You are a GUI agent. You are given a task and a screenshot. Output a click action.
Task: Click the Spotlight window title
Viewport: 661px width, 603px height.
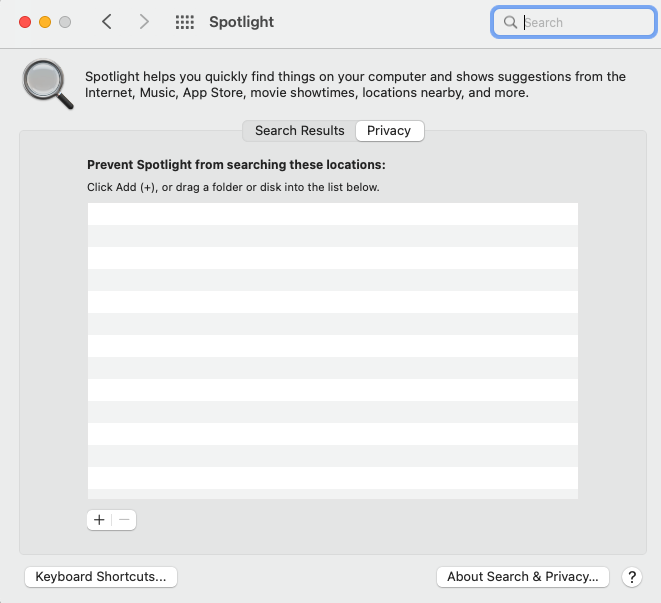tap(242, 22)
